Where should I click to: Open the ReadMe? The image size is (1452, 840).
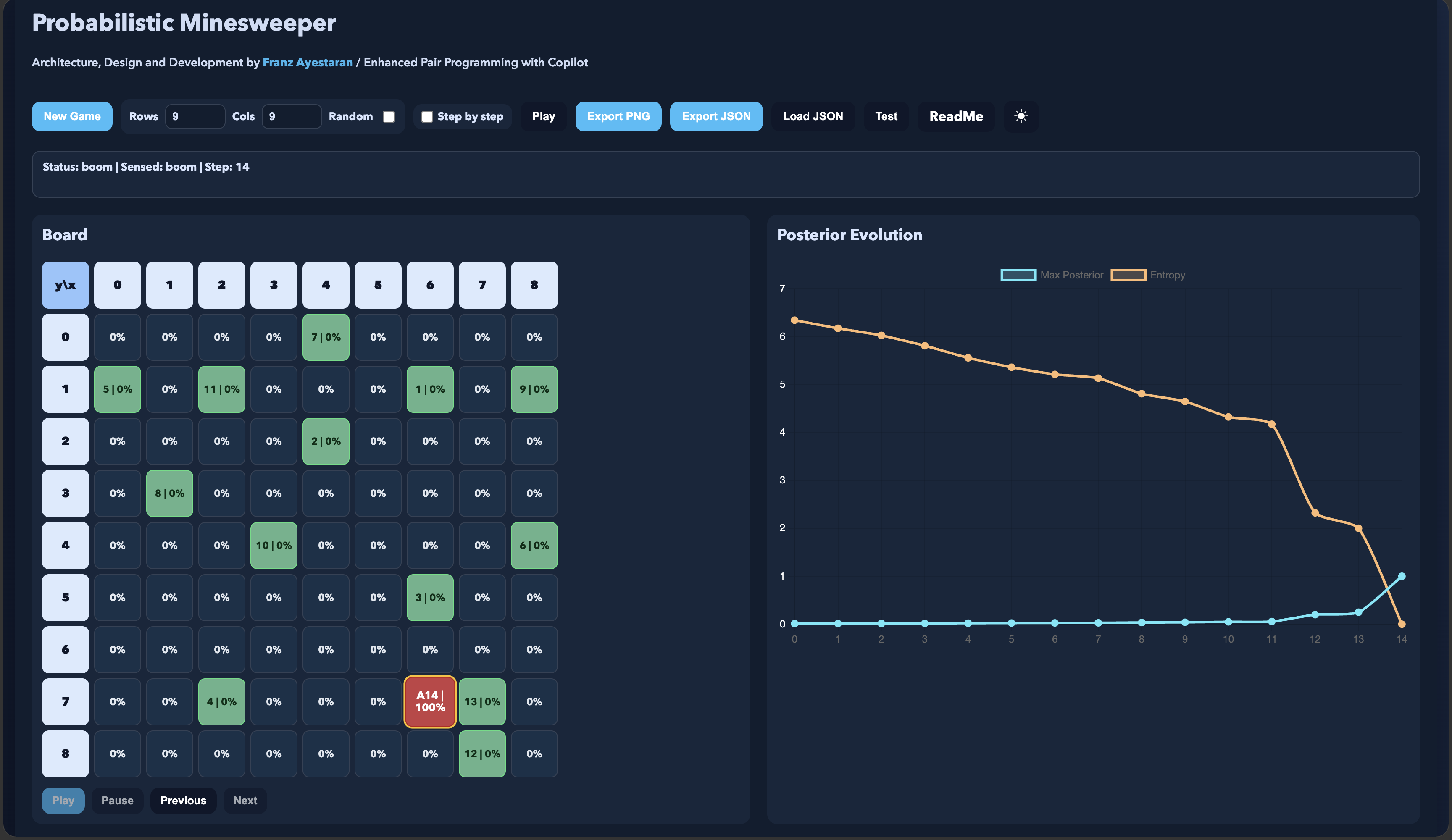point(956,116)
